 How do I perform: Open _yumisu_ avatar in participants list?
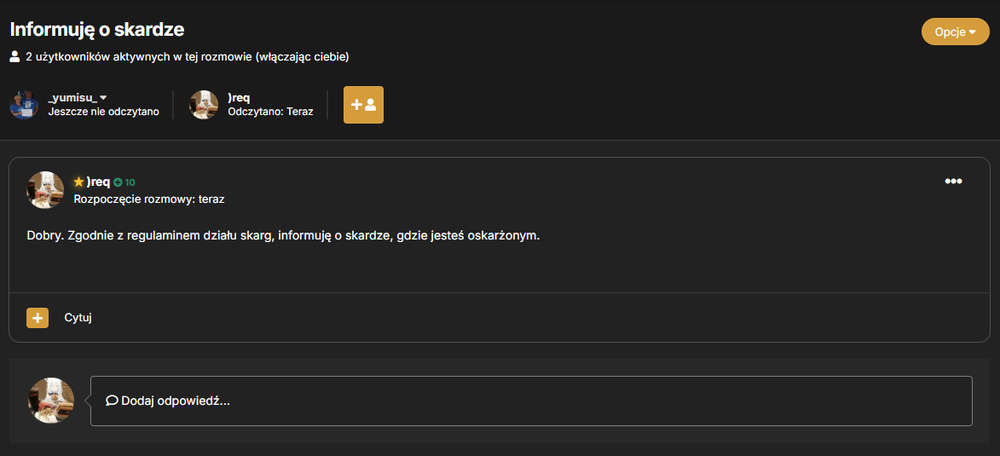(24, 105)
